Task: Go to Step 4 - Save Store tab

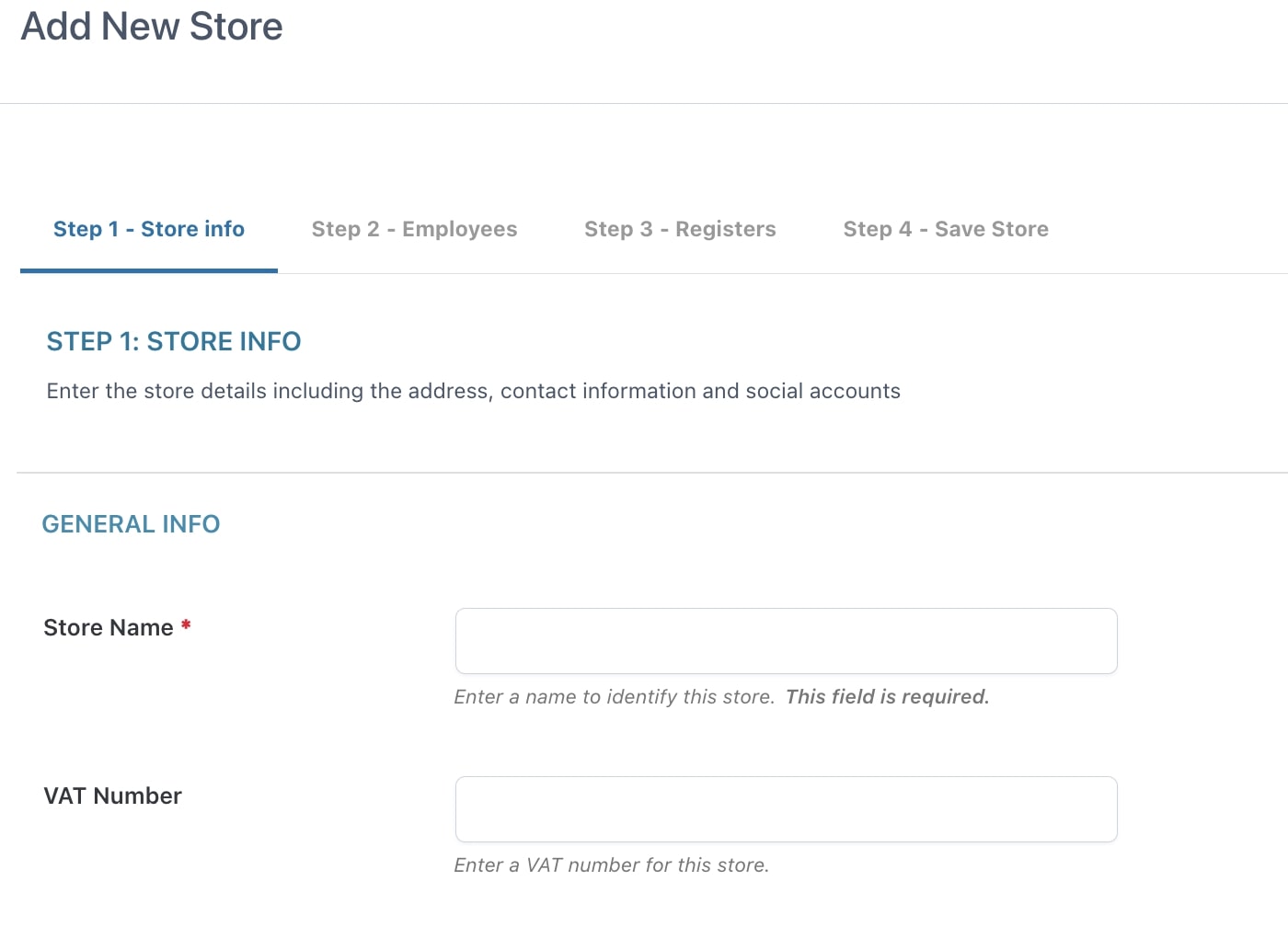Action: pyautogui.click(x=946, y=229)
